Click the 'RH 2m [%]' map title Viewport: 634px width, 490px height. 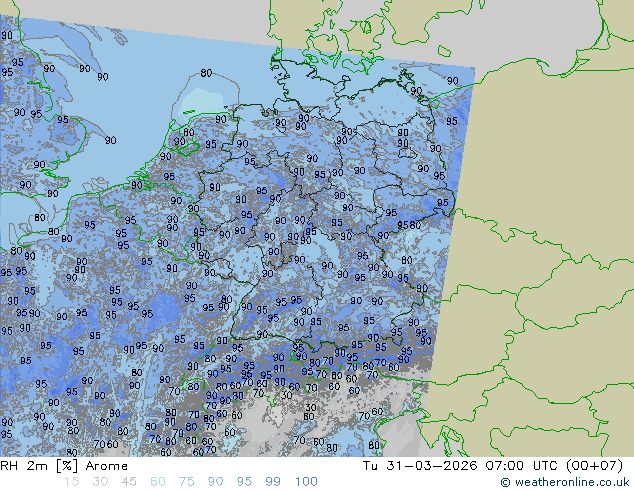pyautogui.click(x=39, y=466)
